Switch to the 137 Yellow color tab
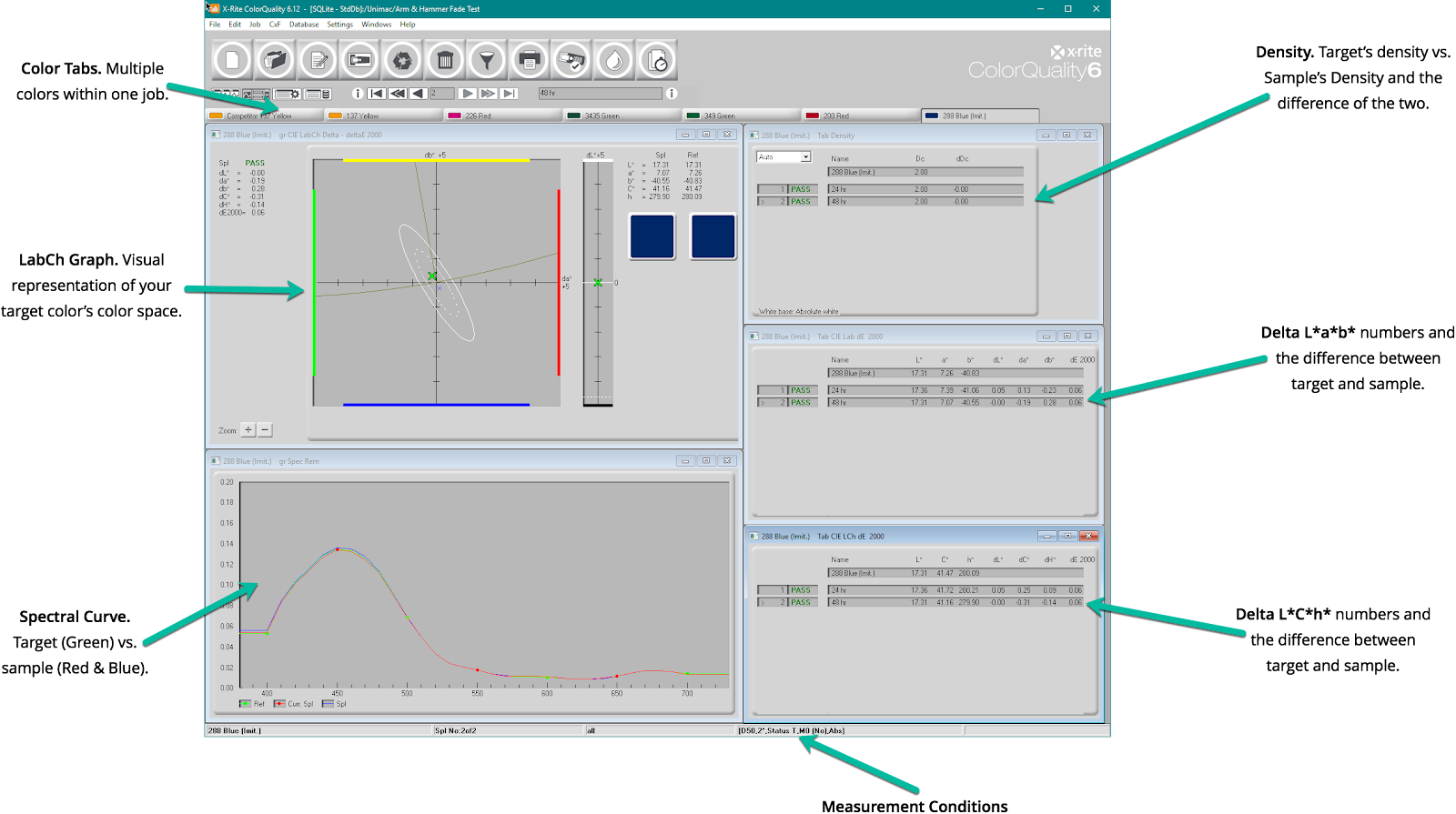The image size is (1456, 814). point(384,116)
